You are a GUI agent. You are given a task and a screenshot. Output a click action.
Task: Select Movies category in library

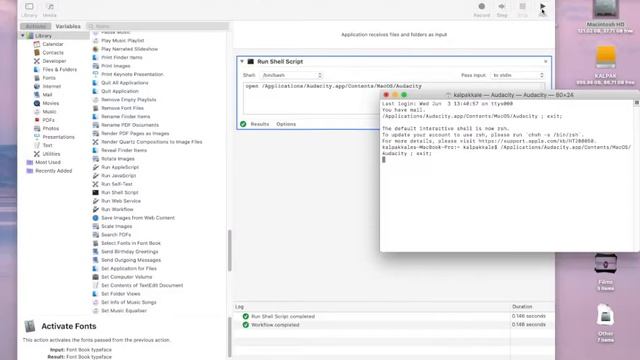51,103
